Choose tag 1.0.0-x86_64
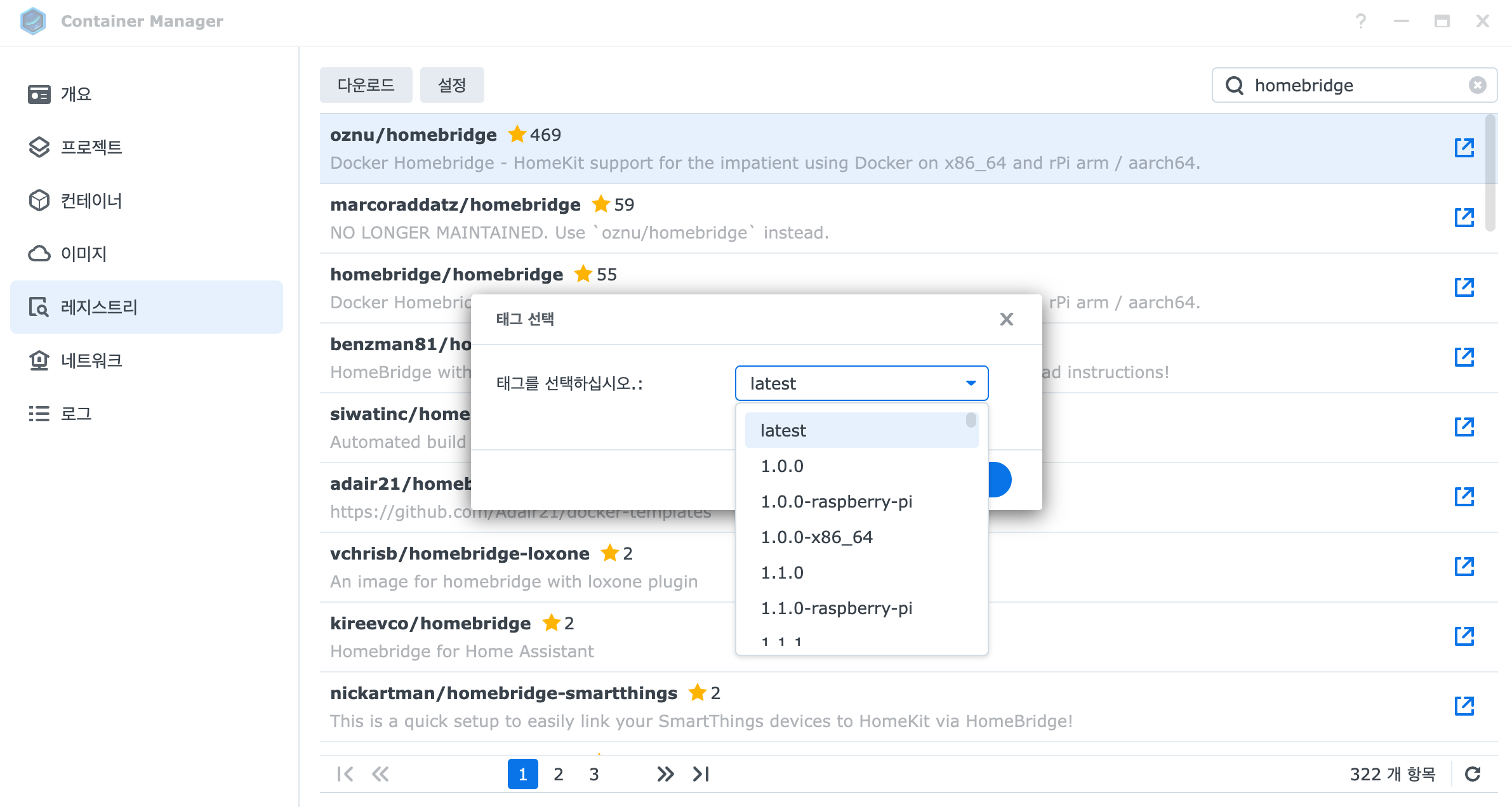 coord(862,537)
